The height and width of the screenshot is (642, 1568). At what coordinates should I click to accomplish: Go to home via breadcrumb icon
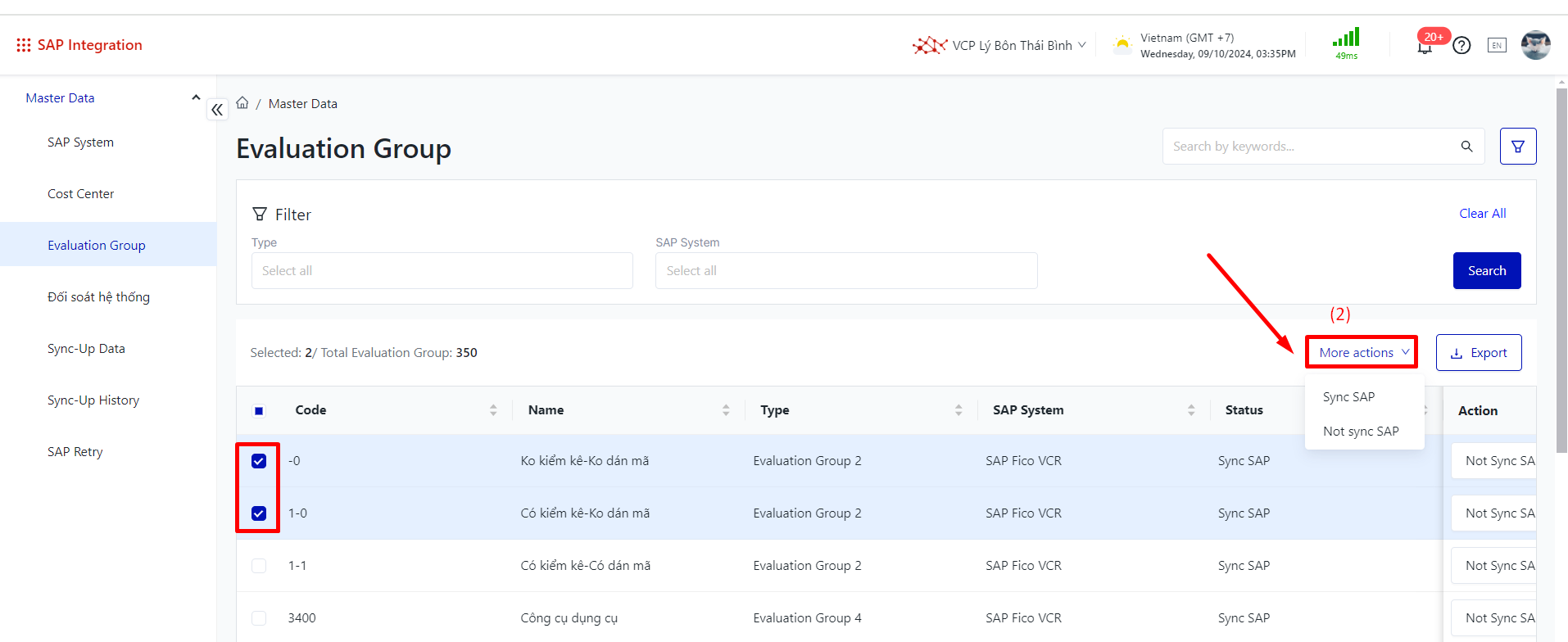[x=242, y=103]
